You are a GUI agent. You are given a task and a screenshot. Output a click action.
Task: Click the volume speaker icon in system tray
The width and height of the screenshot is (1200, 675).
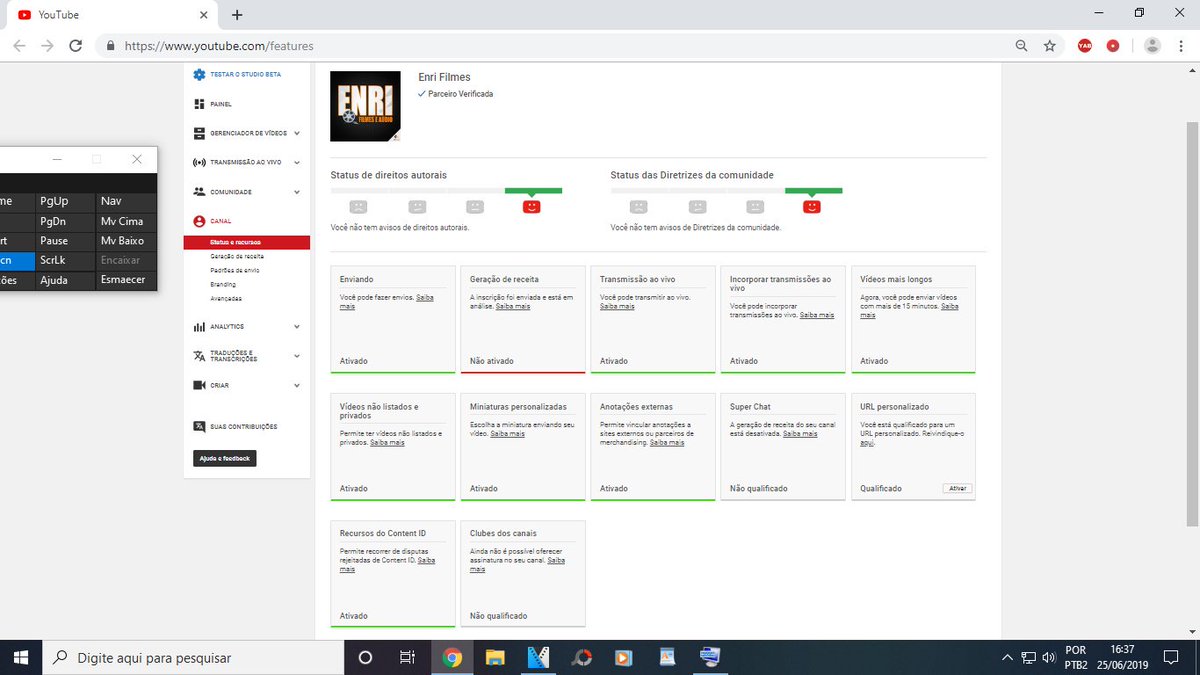[x=1048, y=657]
